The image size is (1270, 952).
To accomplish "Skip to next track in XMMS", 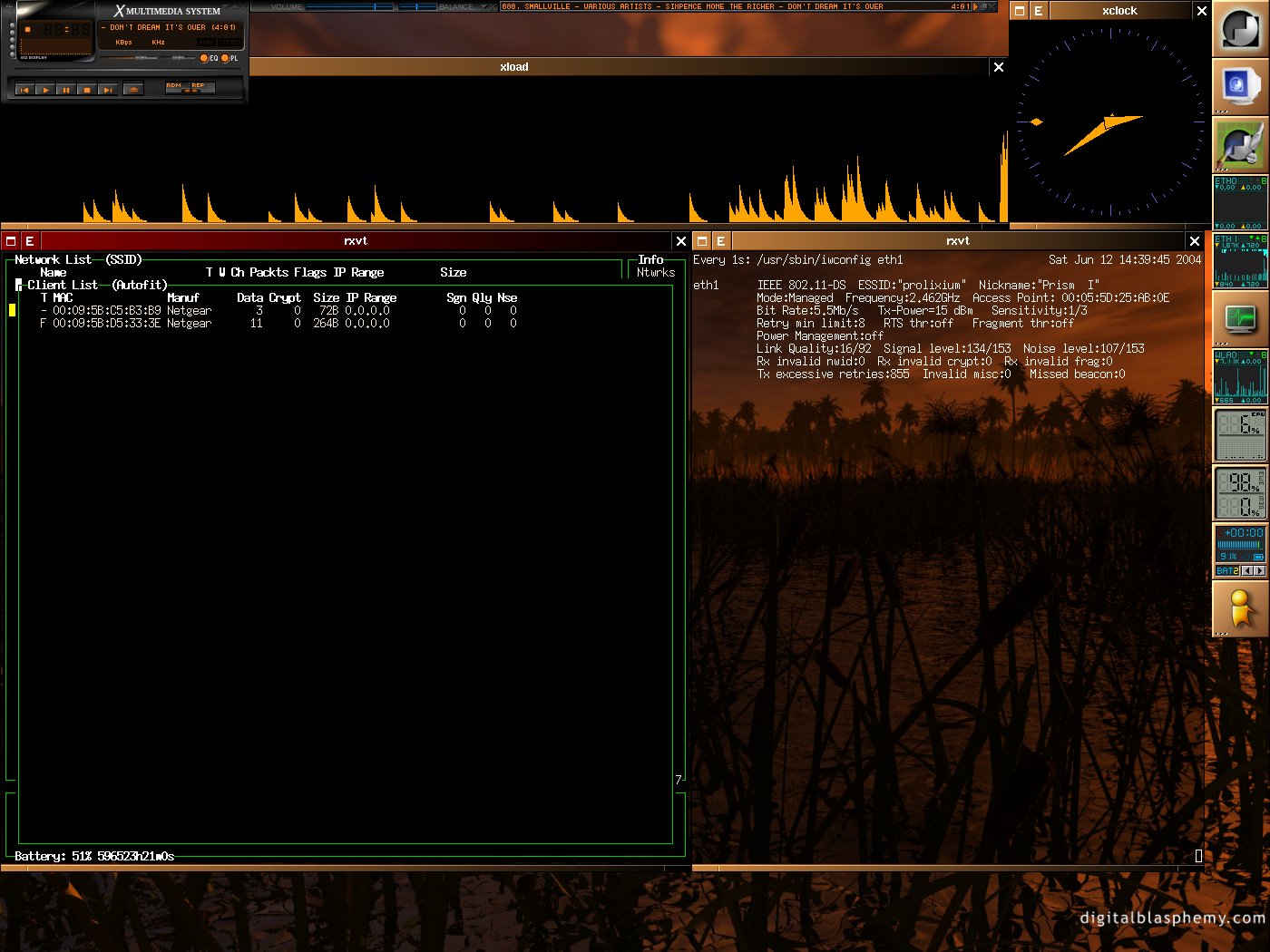I will (x=108, y=89).
